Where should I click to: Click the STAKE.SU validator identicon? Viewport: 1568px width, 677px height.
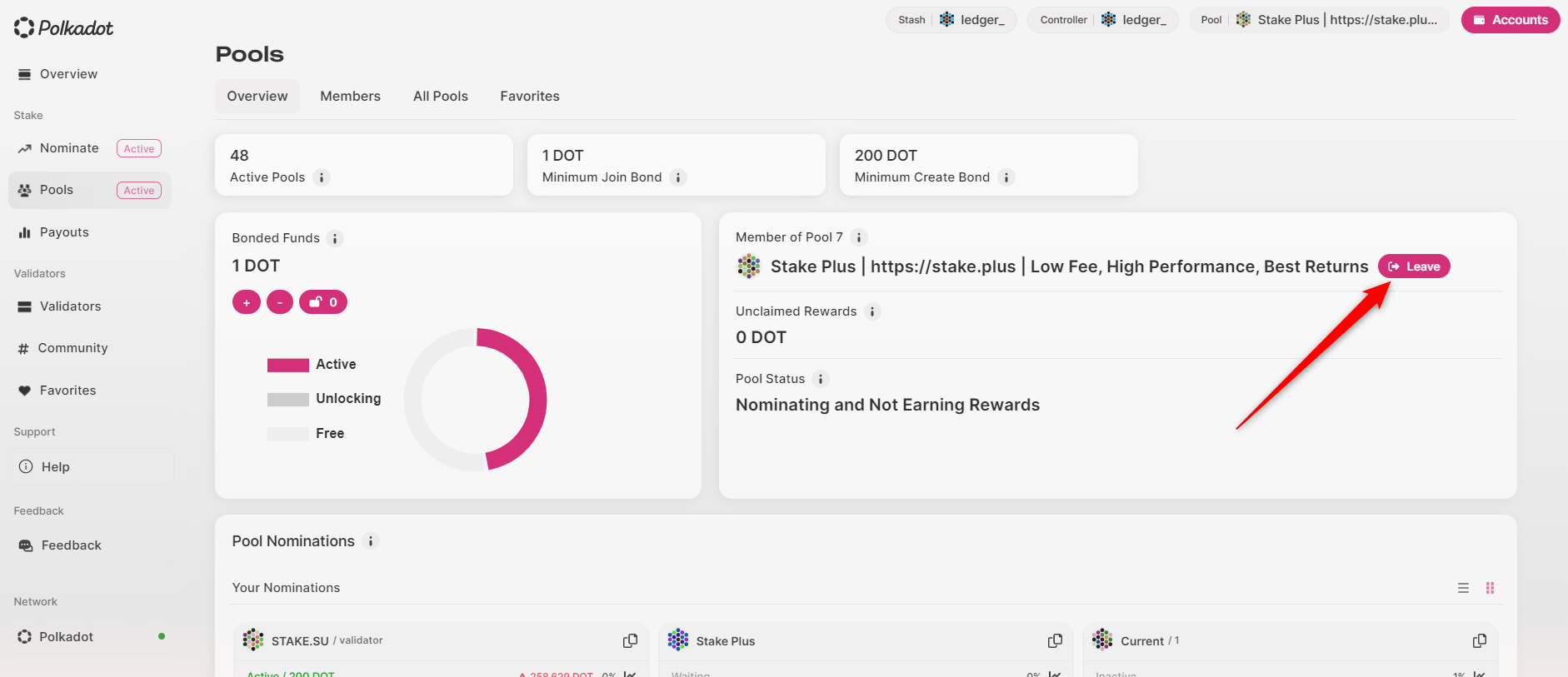coord(253,640)
